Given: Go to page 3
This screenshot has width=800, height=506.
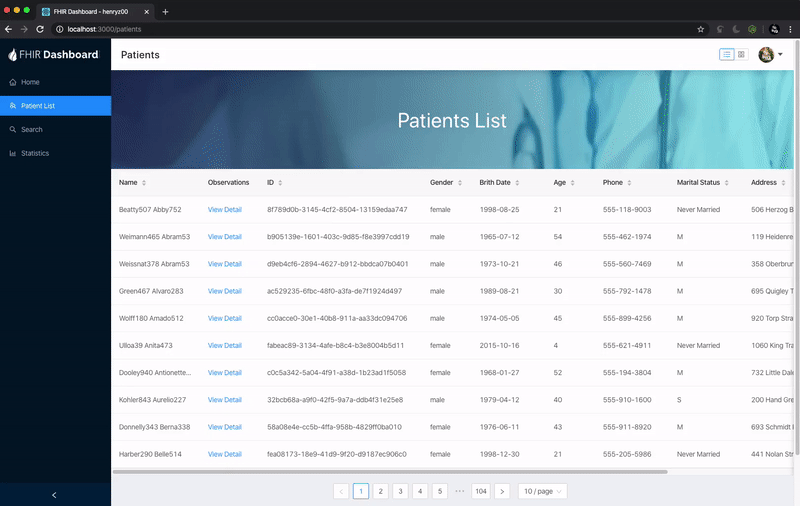Looking at the screenshot, I should click(x=401, y=491).
